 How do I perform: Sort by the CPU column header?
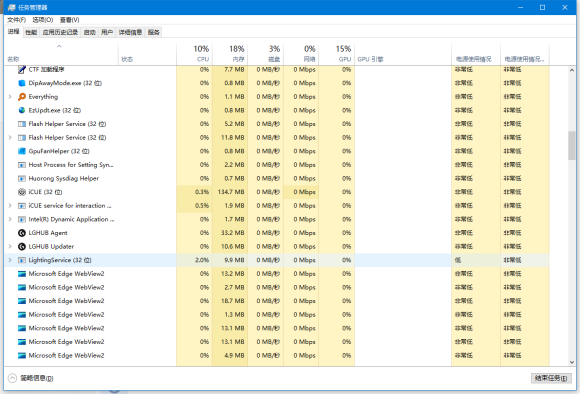(x=195, y=54)
